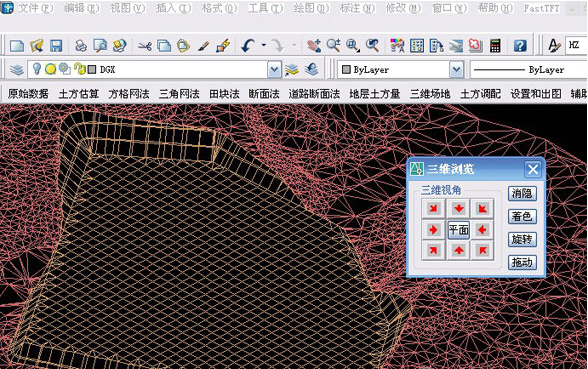Open the 视图(V) menu
588x369 pixels.
[x=128, y=8]
